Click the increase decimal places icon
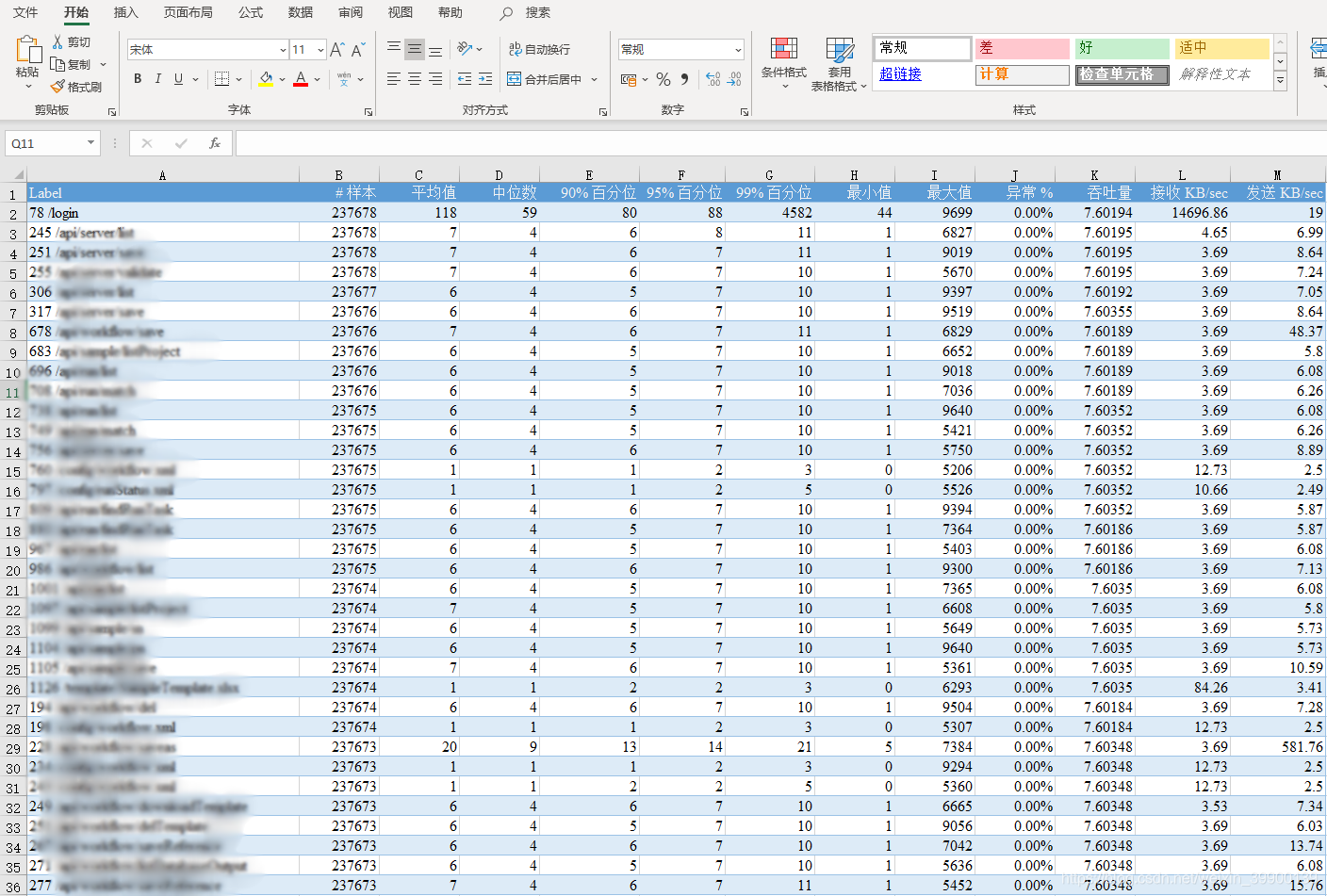 (713, 80)
